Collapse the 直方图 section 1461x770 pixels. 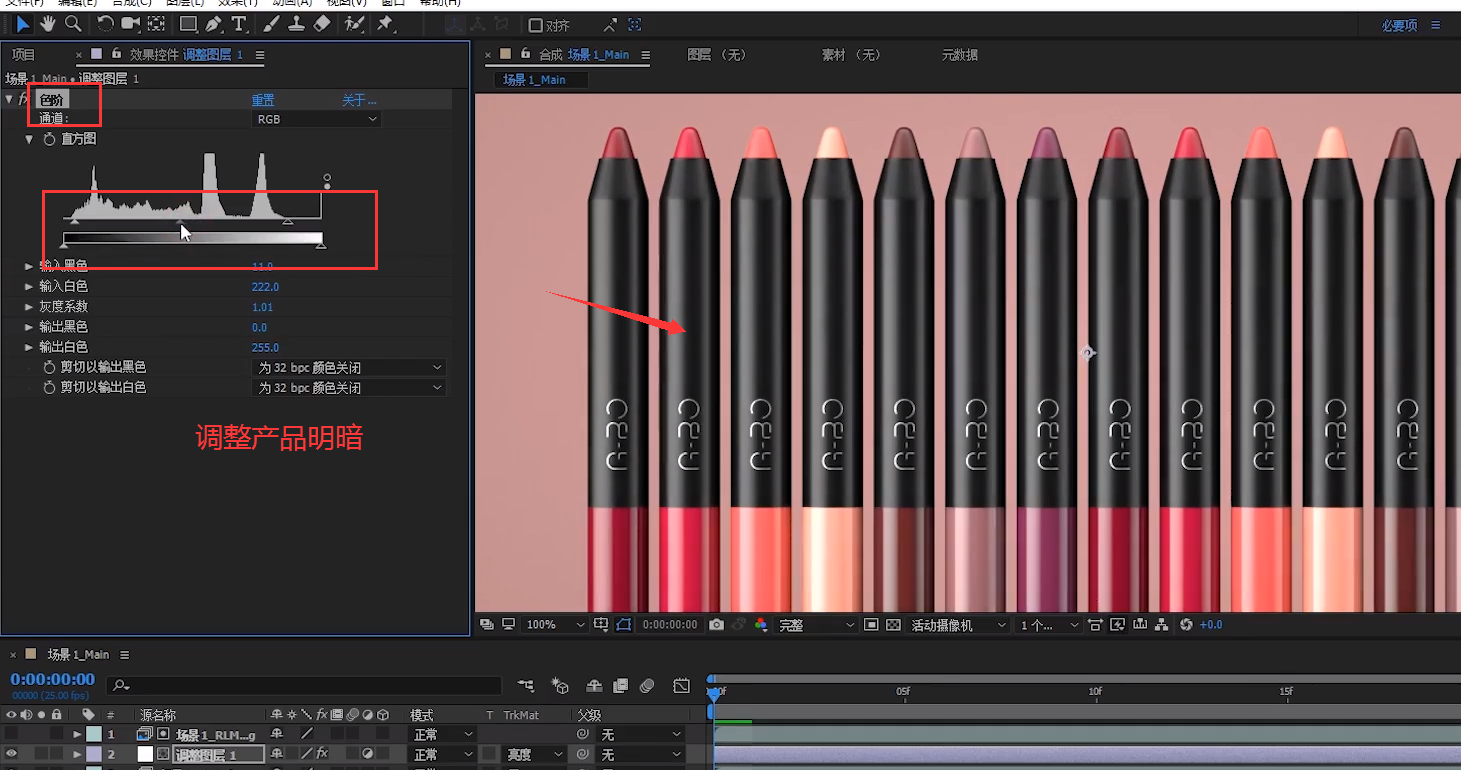[29, 139]
